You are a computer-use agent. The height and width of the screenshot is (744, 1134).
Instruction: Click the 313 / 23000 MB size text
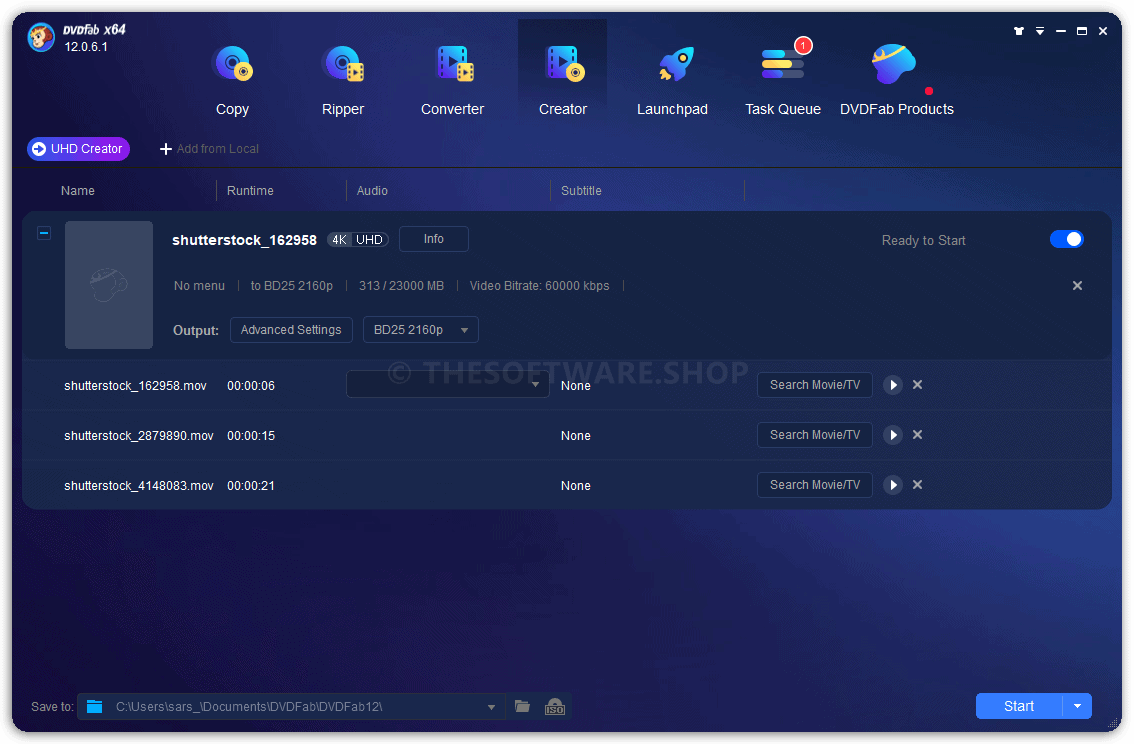click(x=401, y=286)
